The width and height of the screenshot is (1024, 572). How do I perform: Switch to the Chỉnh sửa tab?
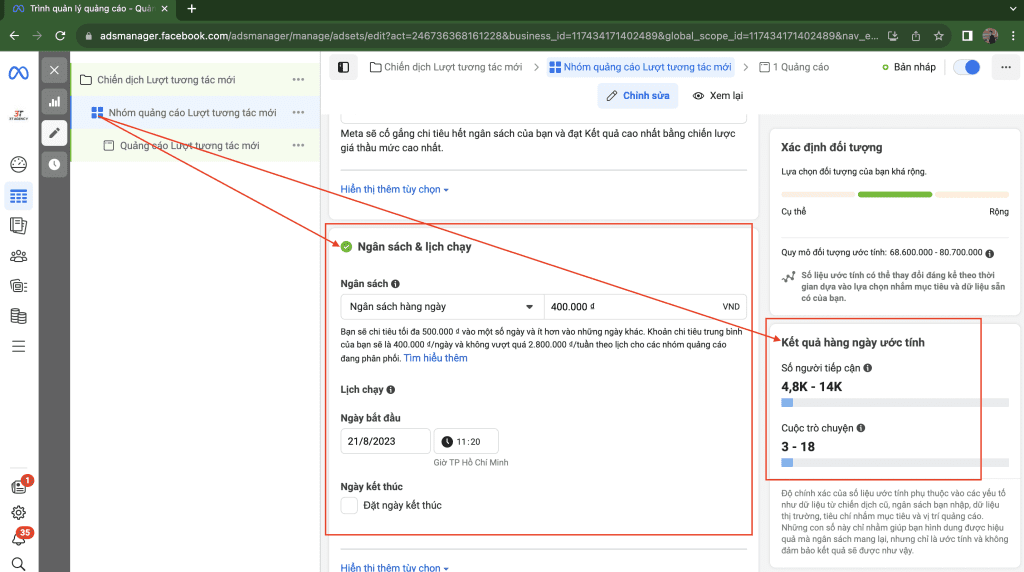(x=637, y=95)
